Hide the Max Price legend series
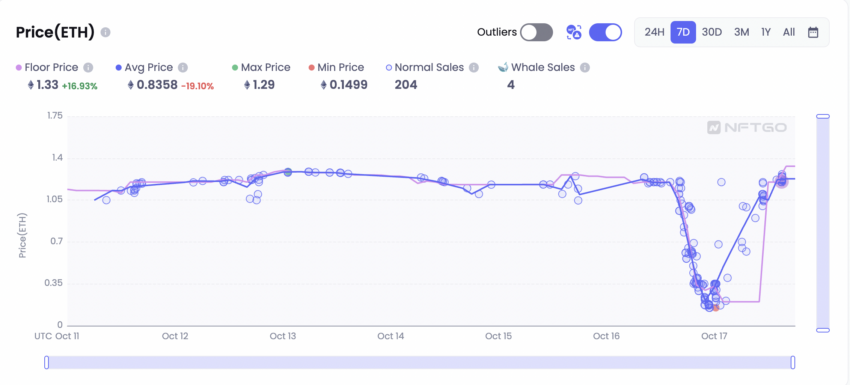This screenshot has height=385, width=850. tap(261, 68)
